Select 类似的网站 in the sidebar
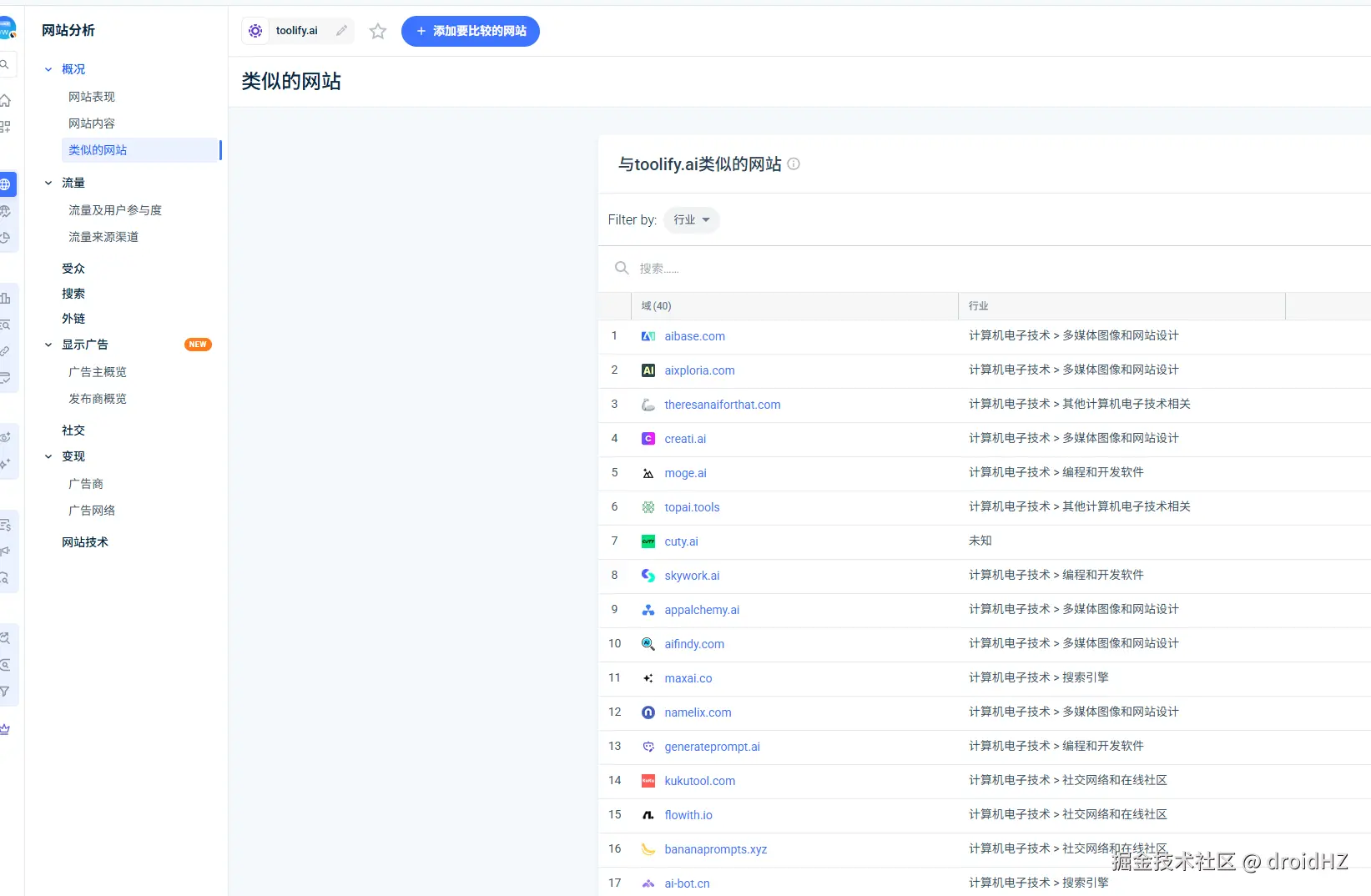The image size is (1371, 896). [141, 150]
